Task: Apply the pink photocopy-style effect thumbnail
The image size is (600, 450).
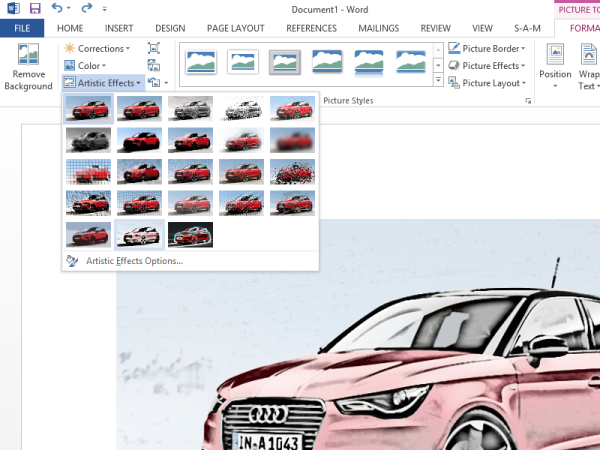Action: pyautogui.click(x=139, y=235)
